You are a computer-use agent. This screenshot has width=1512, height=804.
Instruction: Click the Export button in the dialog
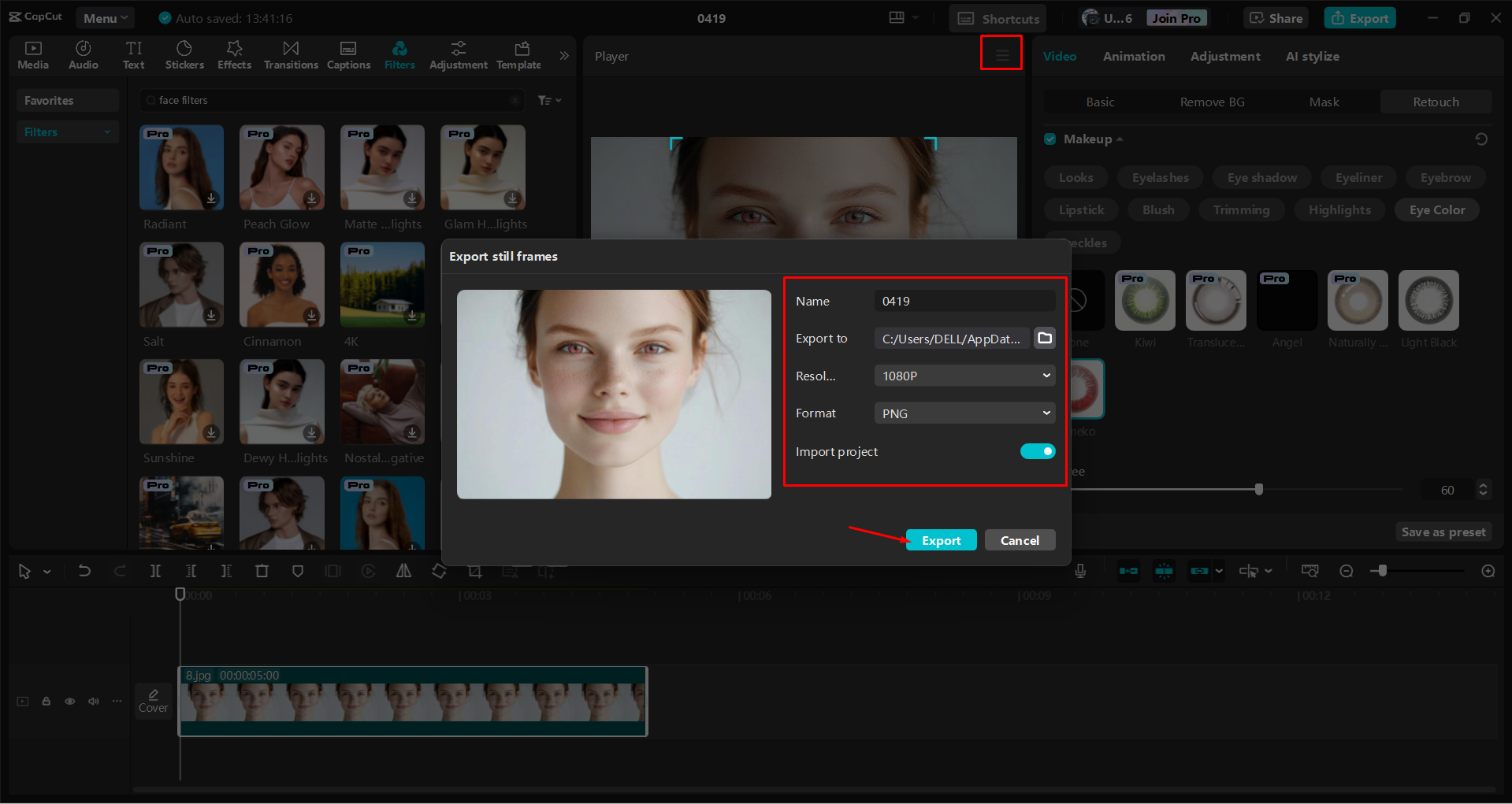(941, 540)
